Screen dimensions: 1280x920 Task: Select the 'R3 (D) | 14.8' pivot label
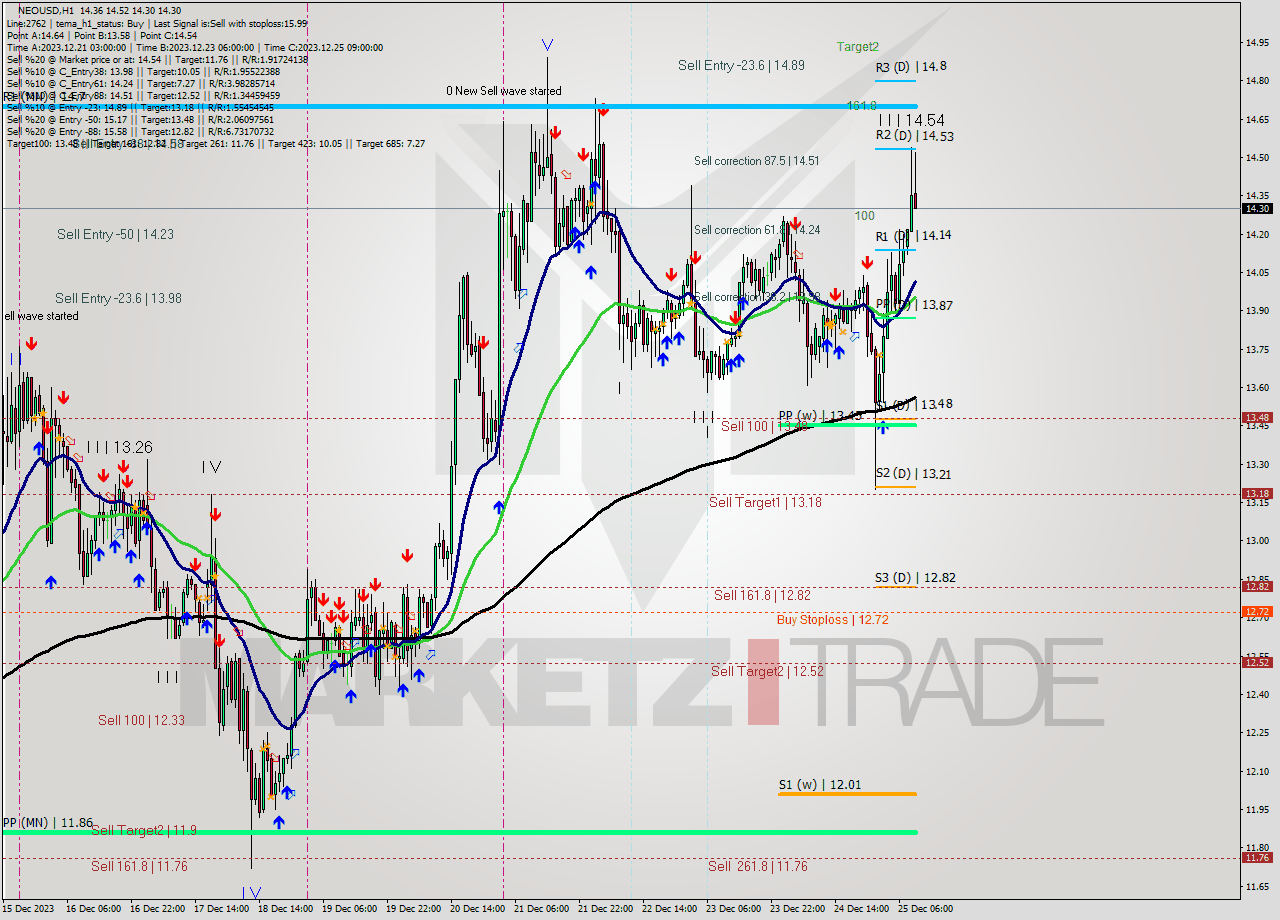tap(911, 67)
